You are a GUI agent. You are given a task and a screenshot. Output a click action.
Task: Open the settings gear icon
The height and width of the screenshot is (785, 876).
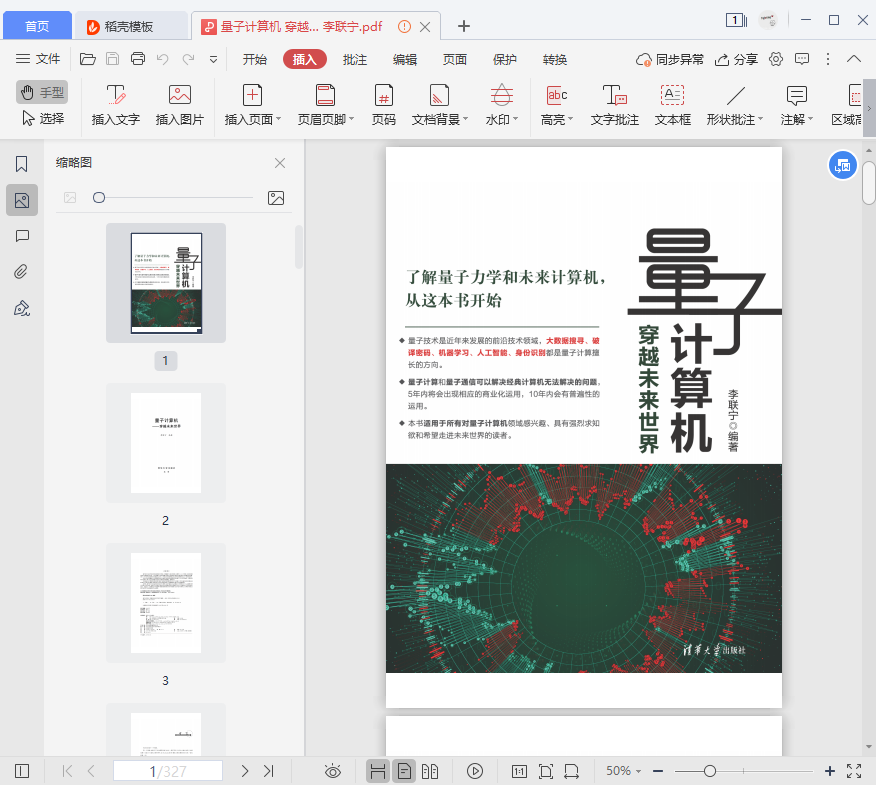click(776, 59)
